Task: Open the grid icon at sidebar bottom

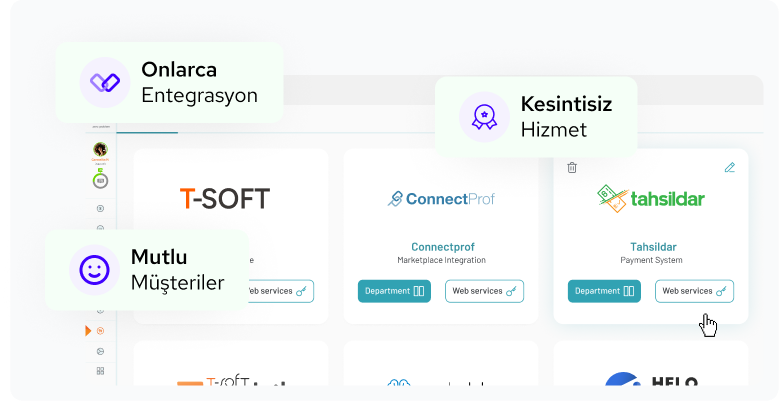Action: click(100, 371)
